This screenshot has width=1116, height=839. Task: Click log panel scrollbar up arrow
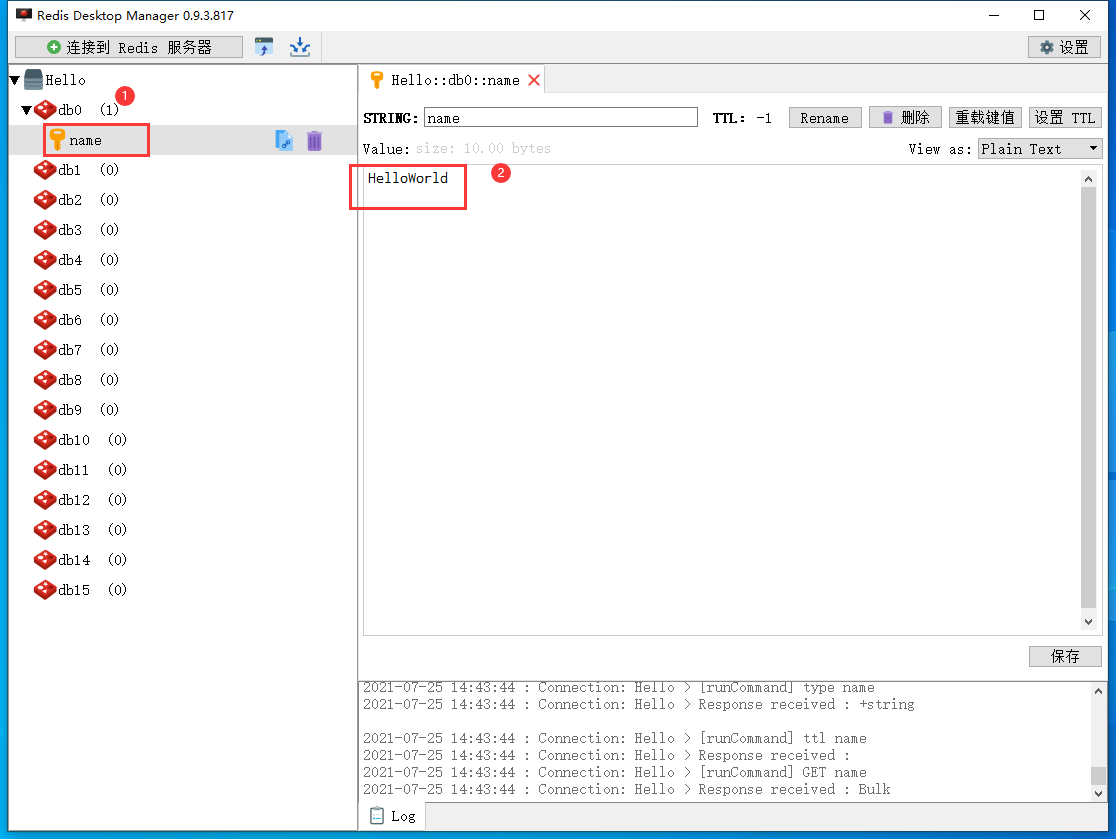[1098, 691]
